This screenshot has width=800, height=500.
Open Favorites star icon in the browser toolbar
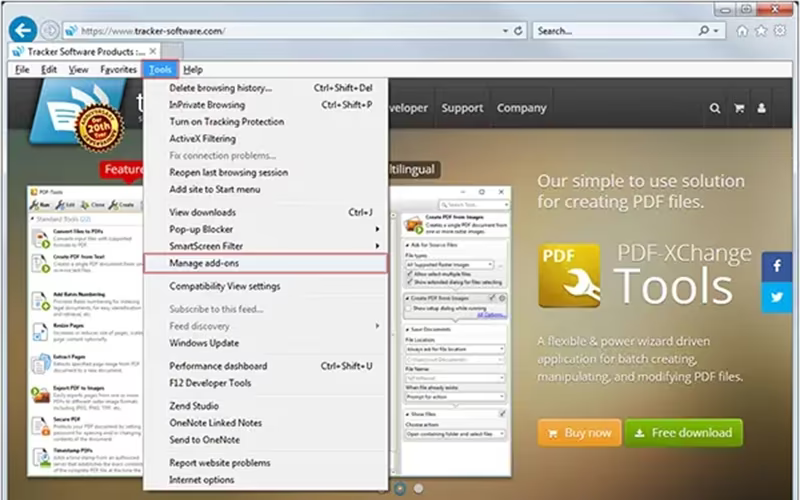point(761,31)
